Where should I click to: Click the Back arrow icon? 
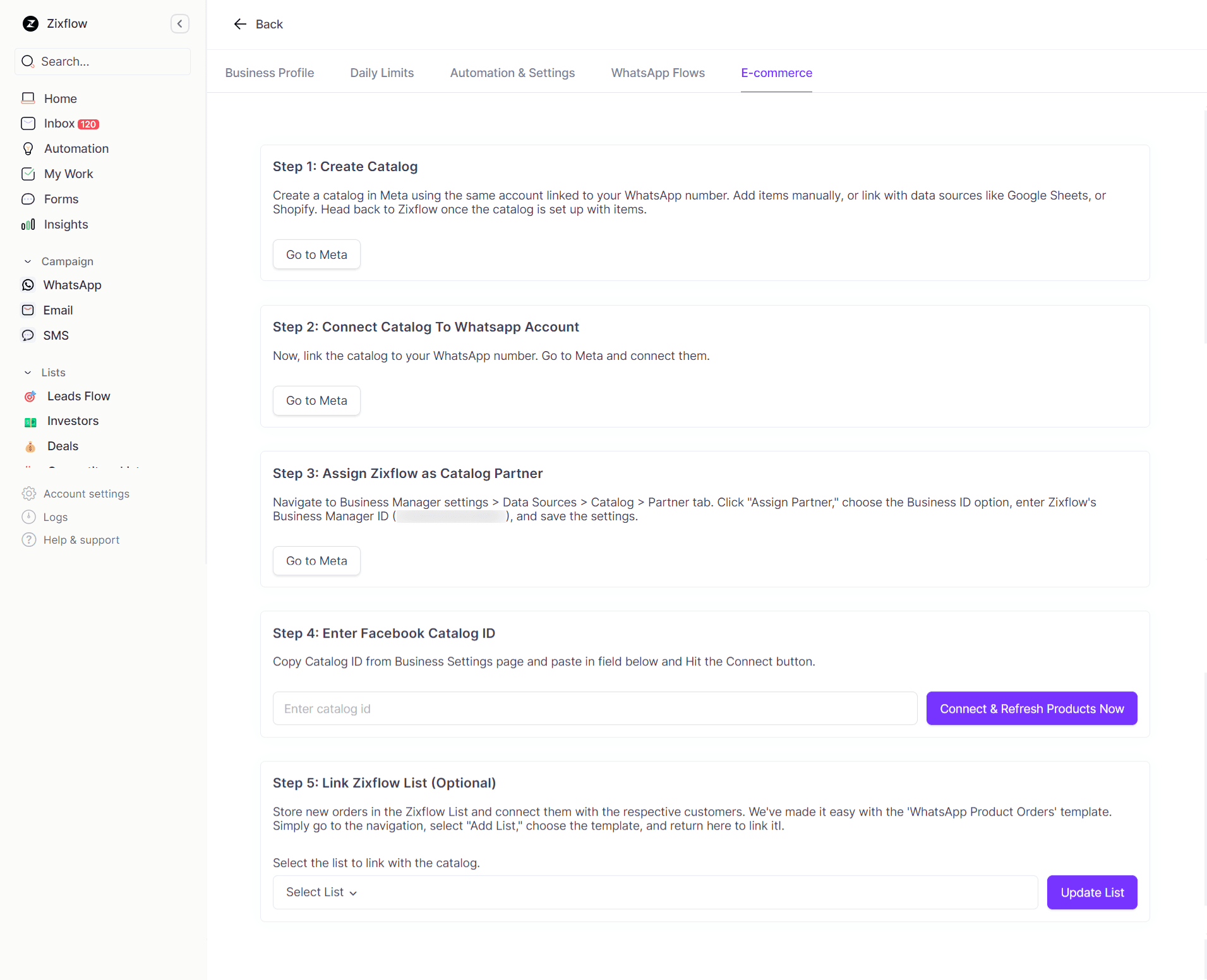240,24
